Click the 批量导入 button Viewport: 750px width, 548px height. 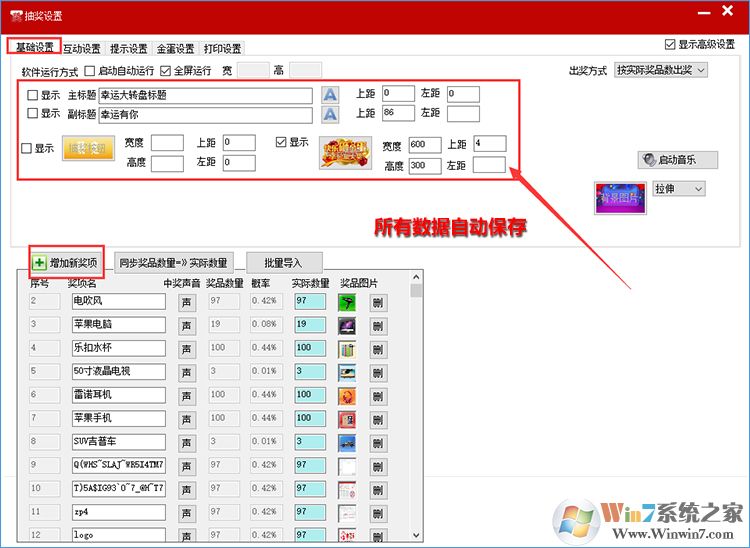coord(285,263)
